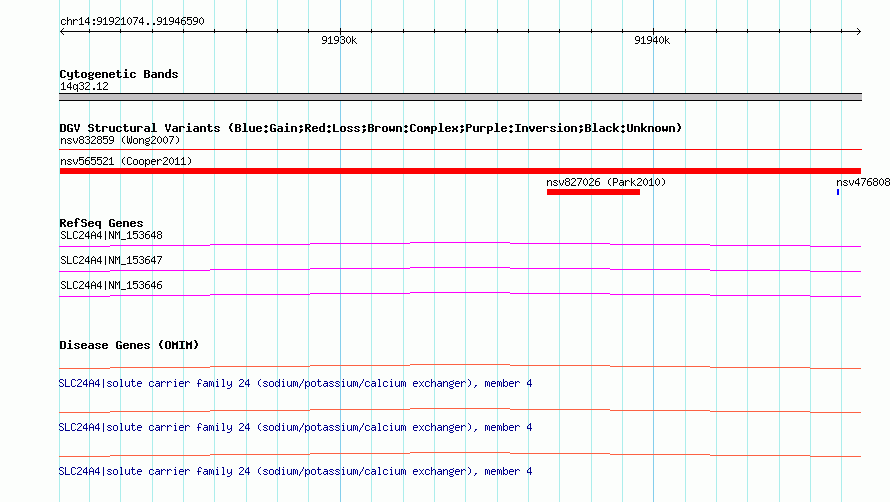The width and height of the screenshot is (890, 502).
Task: Click the short red nsv827026 loss bar
Action: [593, 192]
